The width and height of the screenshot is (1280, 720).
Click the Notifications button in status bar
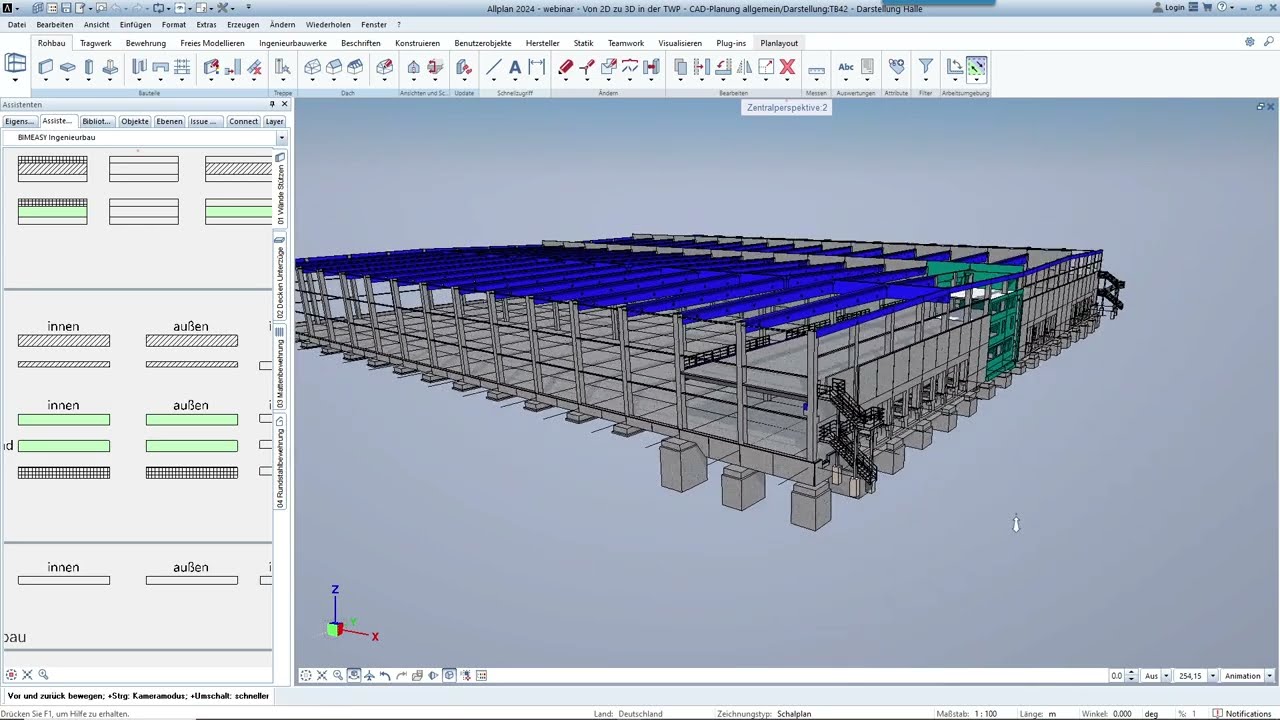click(x=1243, y=714)
